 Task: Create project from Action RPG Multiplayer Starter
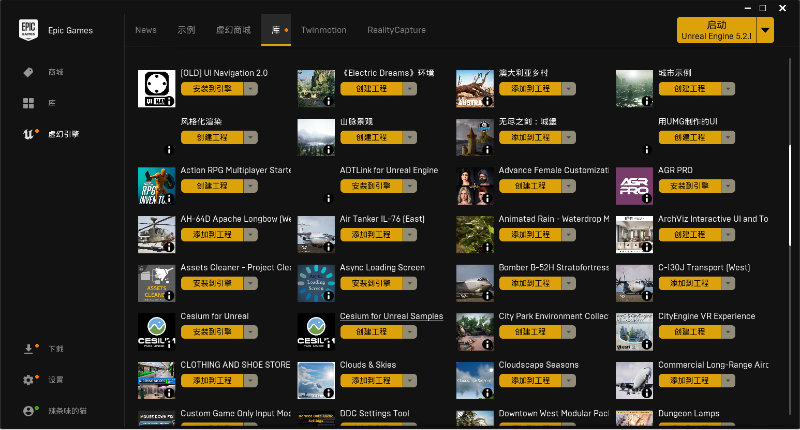click(212, 186)
